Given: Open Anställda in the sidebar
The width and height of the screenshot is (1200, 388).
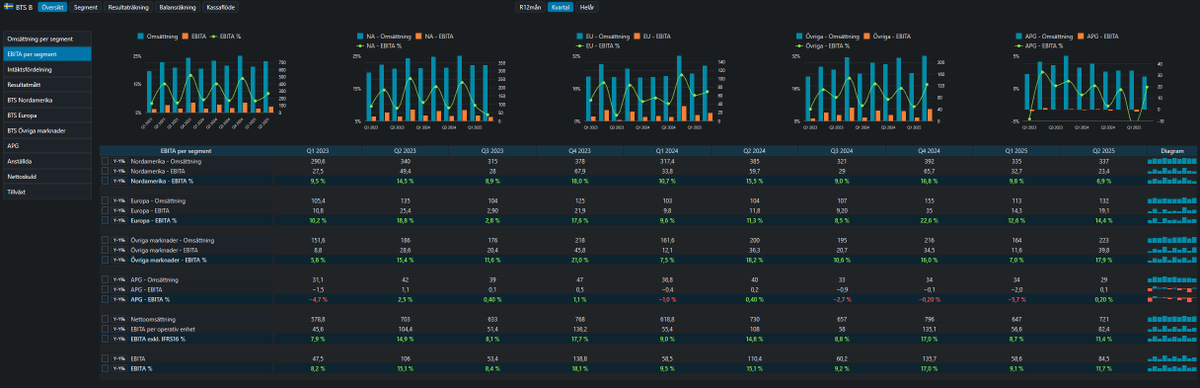Looking at the screenshot, I should [46, 160].
